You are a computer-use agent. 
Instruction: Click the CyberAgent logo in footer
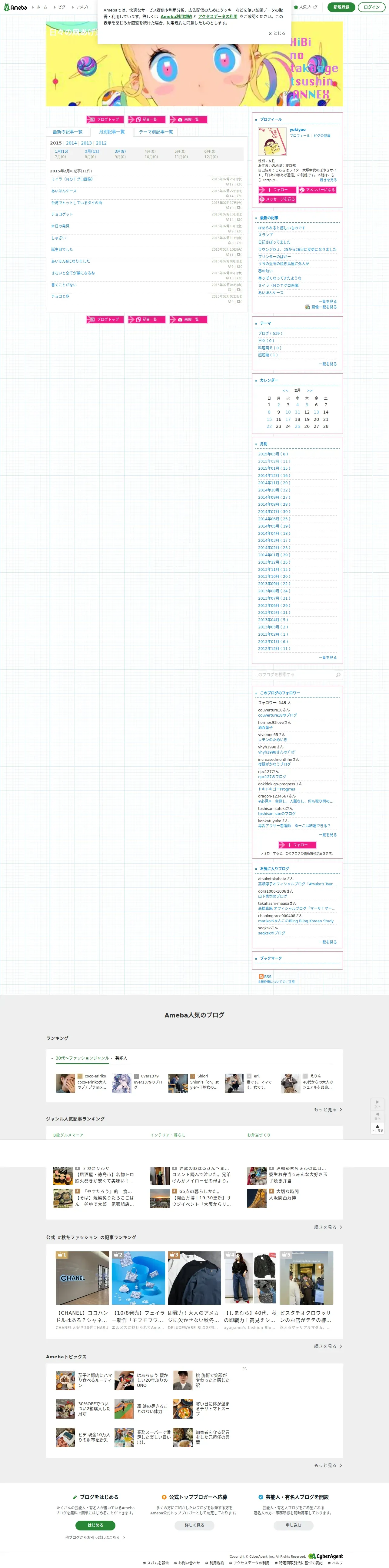[x=326, y=1556]
